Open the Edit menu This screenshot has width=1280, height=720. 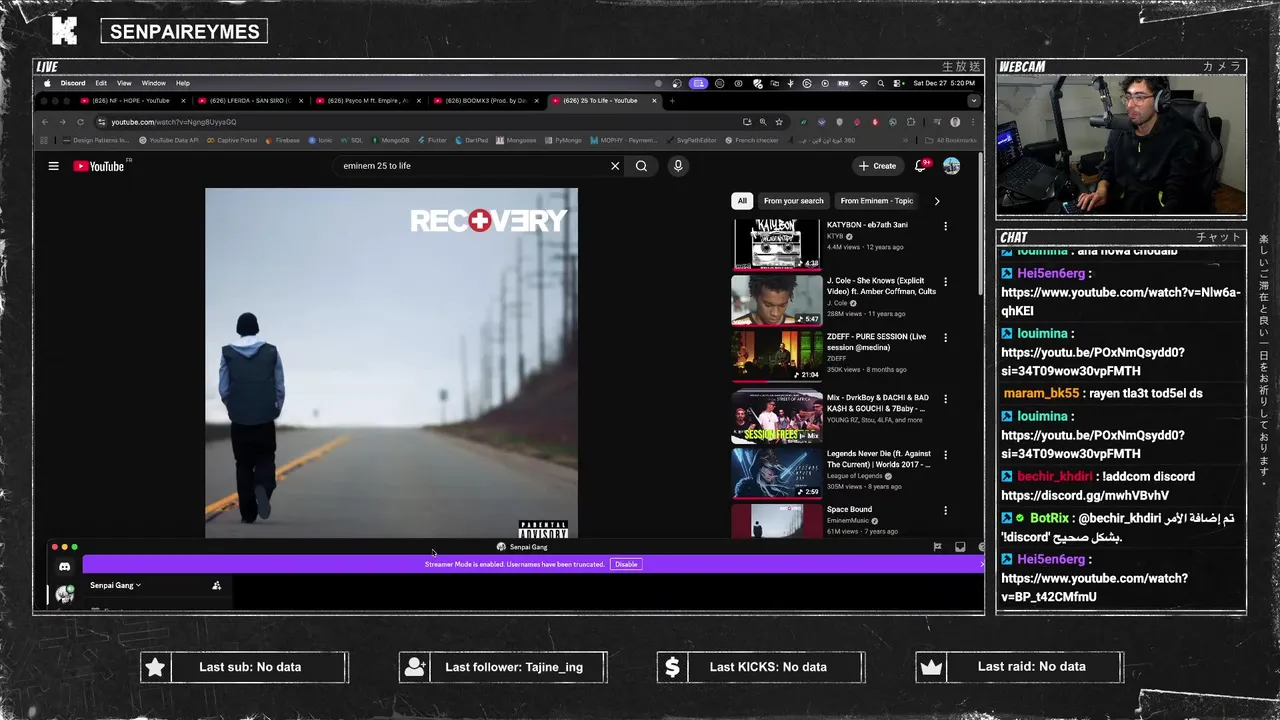tap(101, 83)
